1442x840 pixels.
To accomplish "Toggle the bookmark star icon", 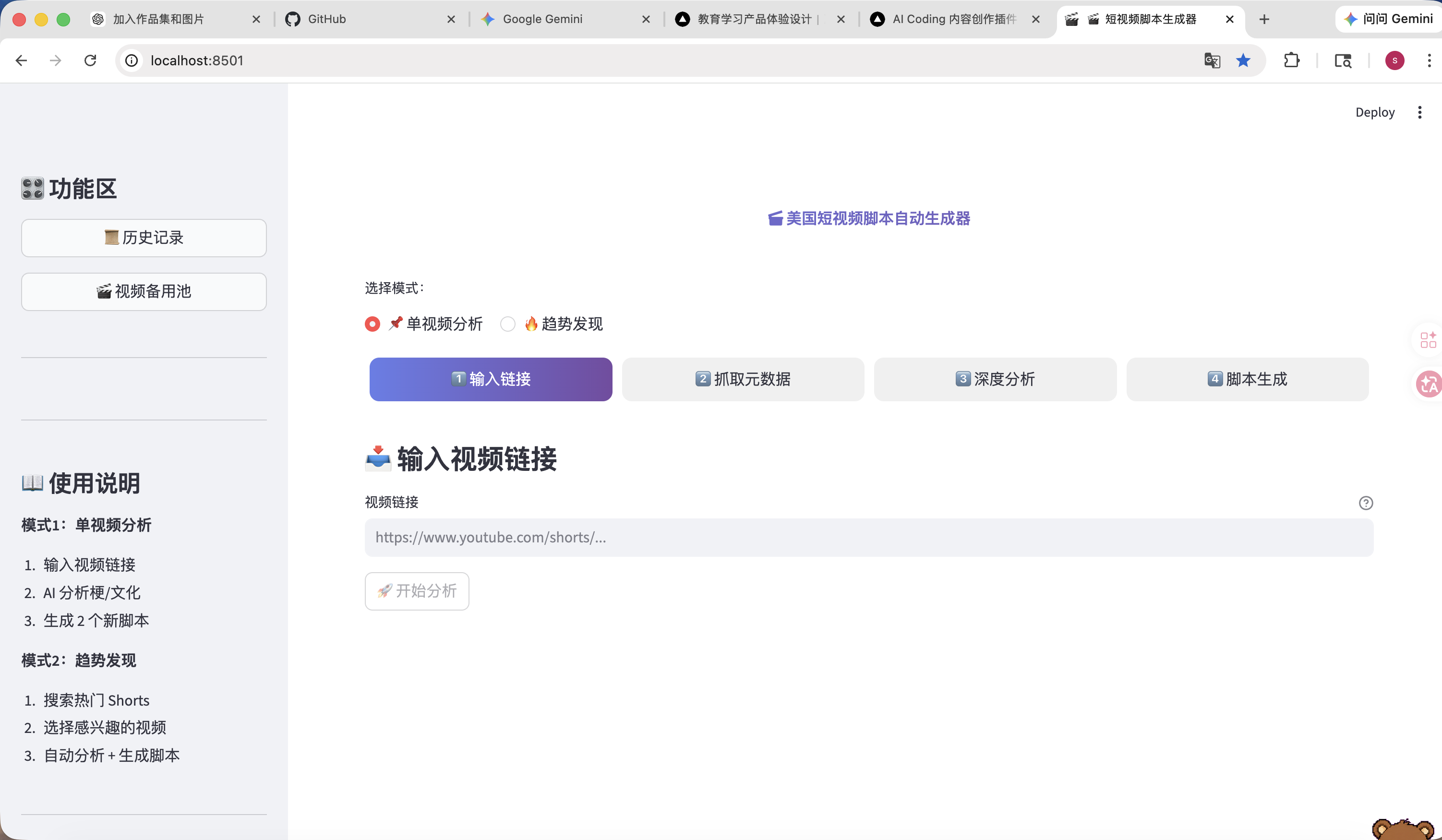I will coord(1243,60).
